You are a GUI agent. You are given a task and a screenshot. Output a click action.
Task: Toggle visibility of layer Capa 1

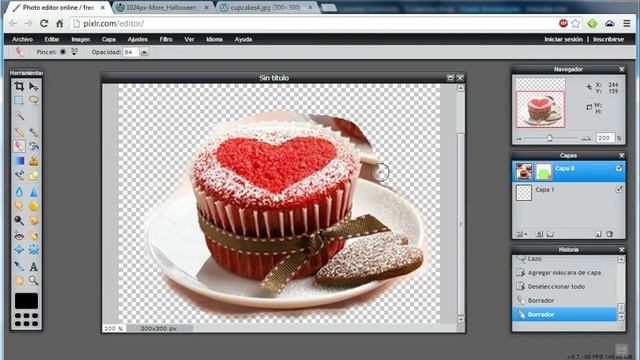coord(619,189)
